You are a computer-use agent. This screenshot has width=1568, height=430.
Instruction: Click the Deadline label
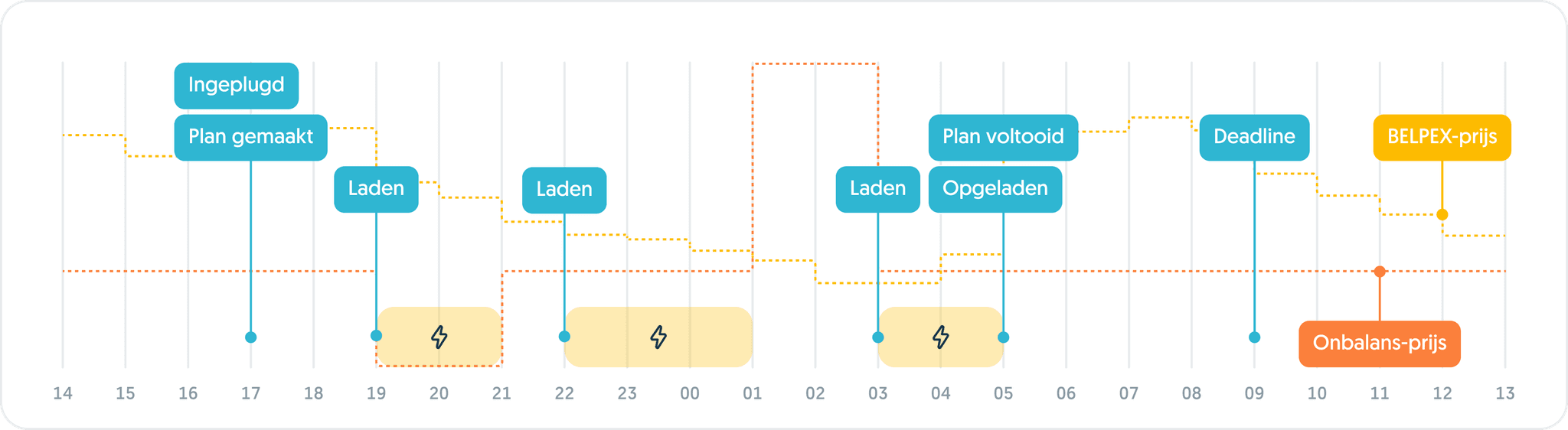(1254, 137)
